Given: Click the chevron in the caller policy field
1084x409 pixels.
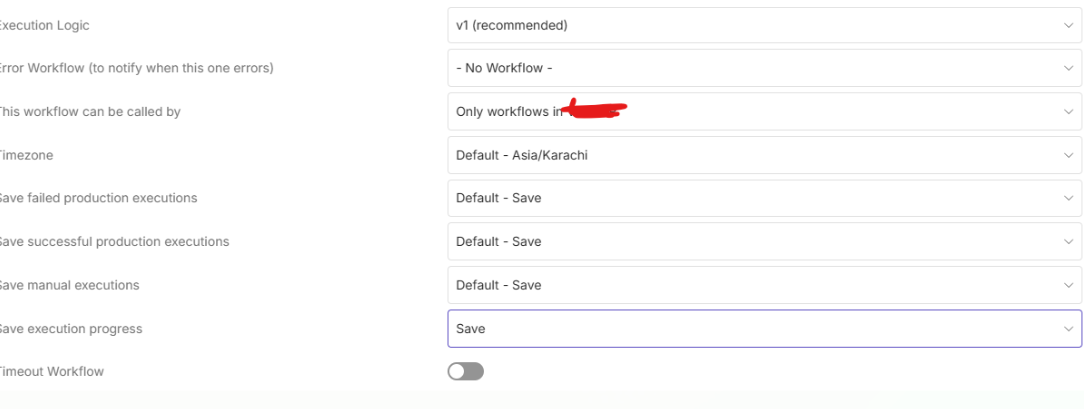Looking at the screenshot, I should [x=1068, y=112].
